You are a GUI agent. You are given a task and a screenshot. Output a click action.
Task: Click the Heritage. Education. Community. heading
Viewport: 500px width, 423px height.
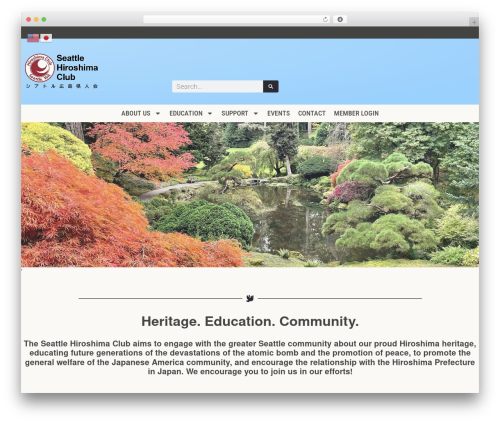point(250,321)
